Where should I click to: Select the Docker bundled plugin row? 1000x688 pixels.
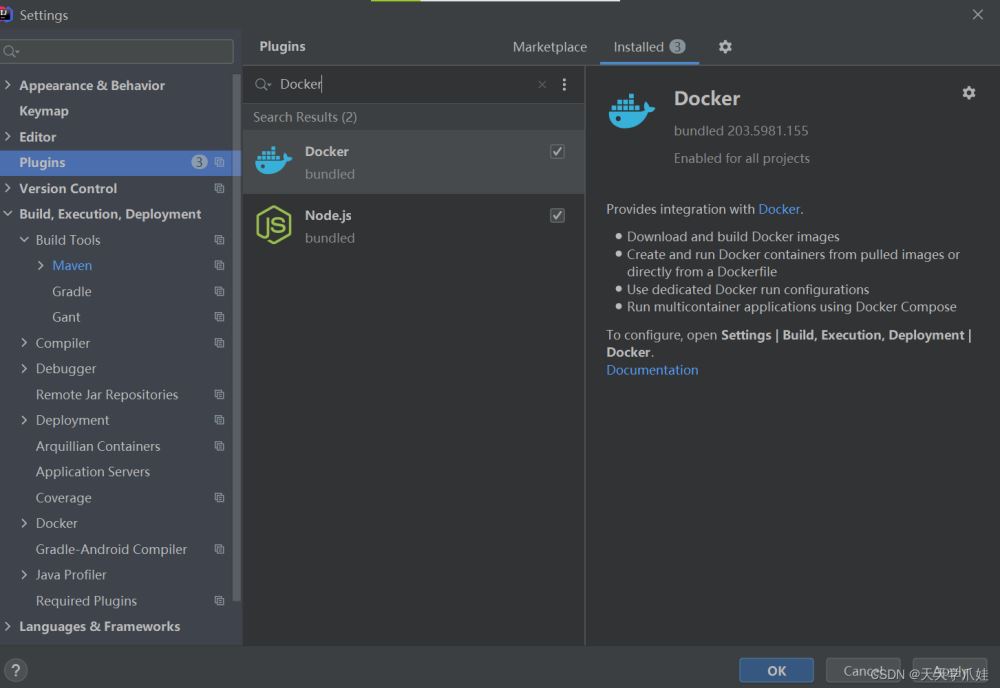click(x=414, y=163)
